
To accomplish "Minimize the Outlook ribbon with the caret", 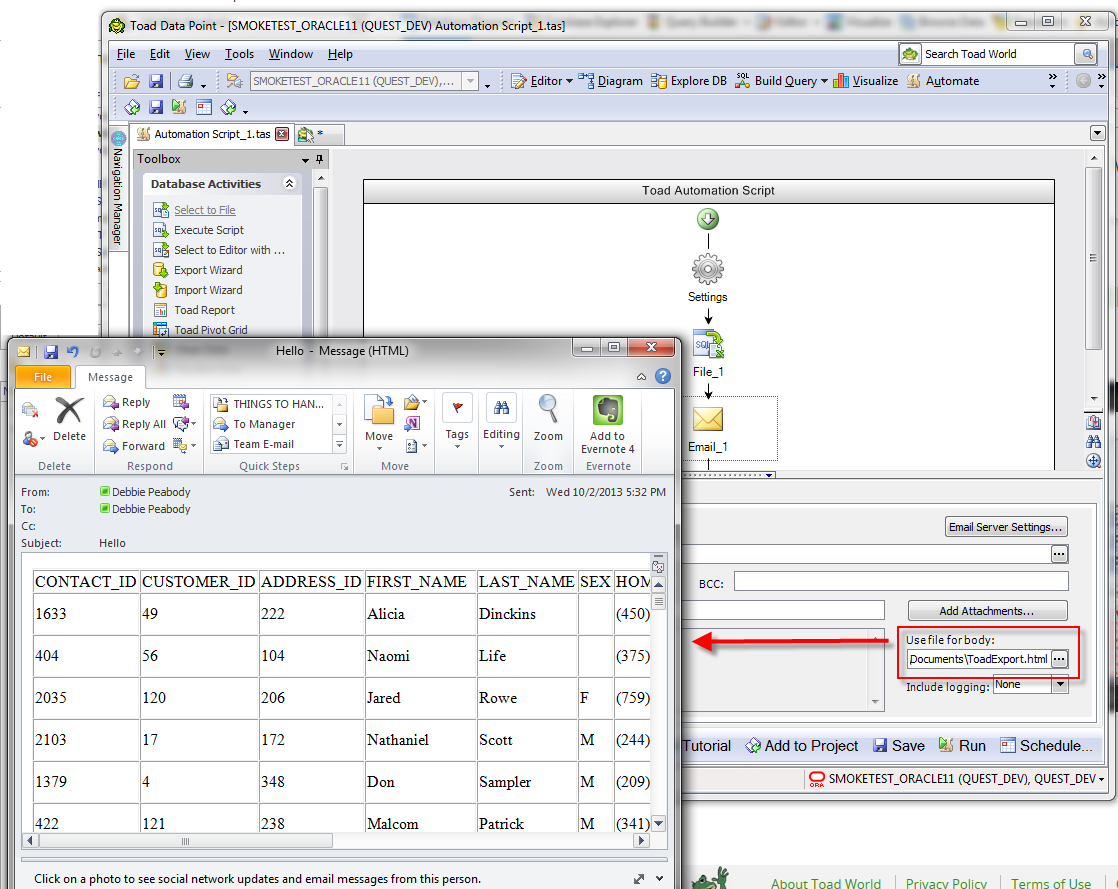I will pyautogui.click(x=642, y=376).
